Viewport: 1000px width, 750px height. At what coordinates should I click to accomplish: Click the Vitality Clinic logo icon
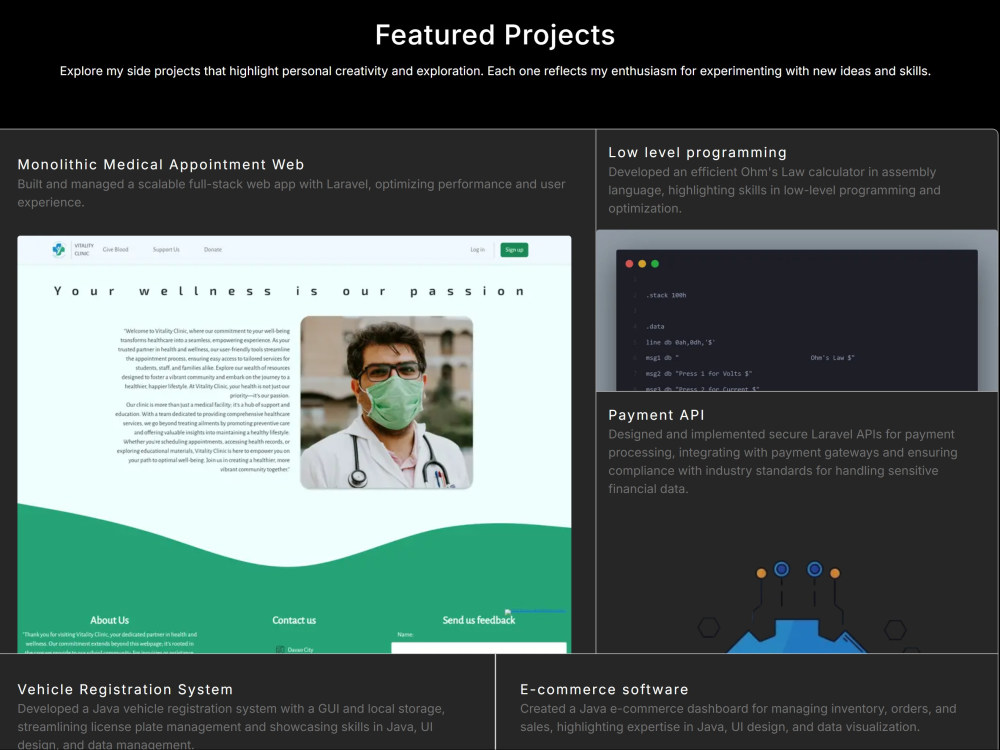[59, 249]
